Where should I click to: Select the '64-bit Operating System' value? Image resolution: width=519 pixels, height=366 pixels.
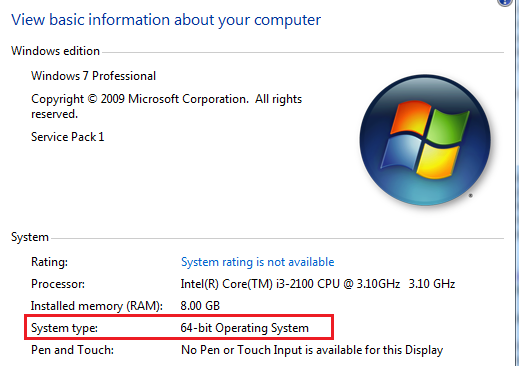pyautogui.click(x=244, y=328)
